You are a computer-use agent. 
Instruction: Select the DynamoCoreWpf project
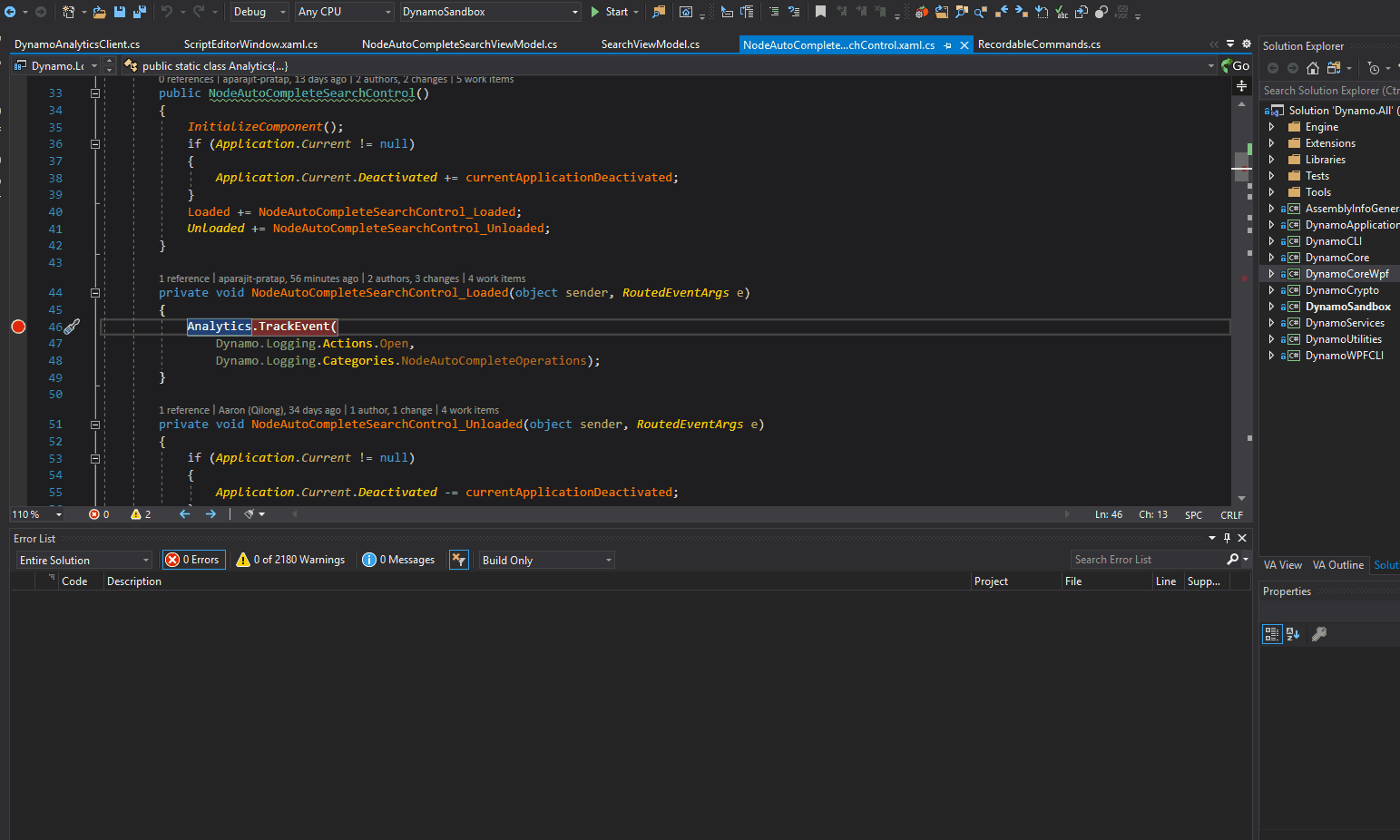click(x=1346, y=274)
